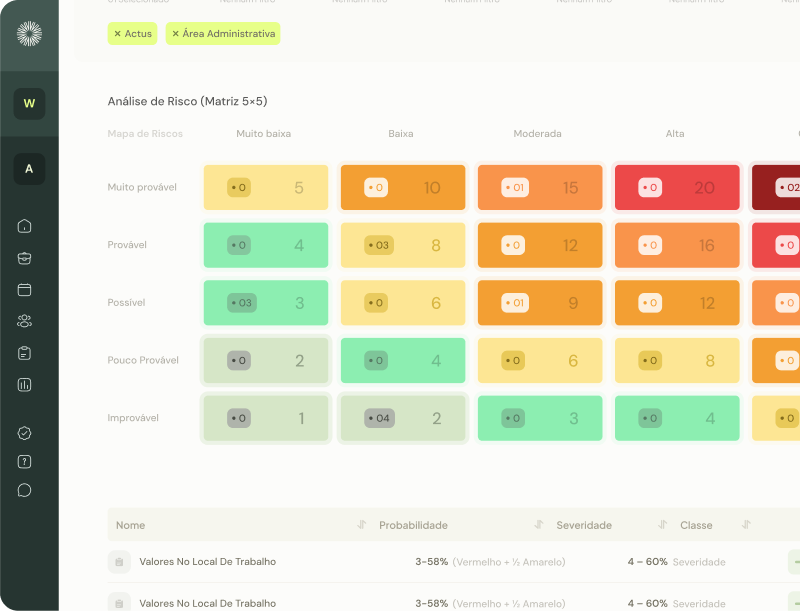Select the dark red Muito provável cell with 02
The height and width of the screenshot is (611, 800).
pos(776,188)
